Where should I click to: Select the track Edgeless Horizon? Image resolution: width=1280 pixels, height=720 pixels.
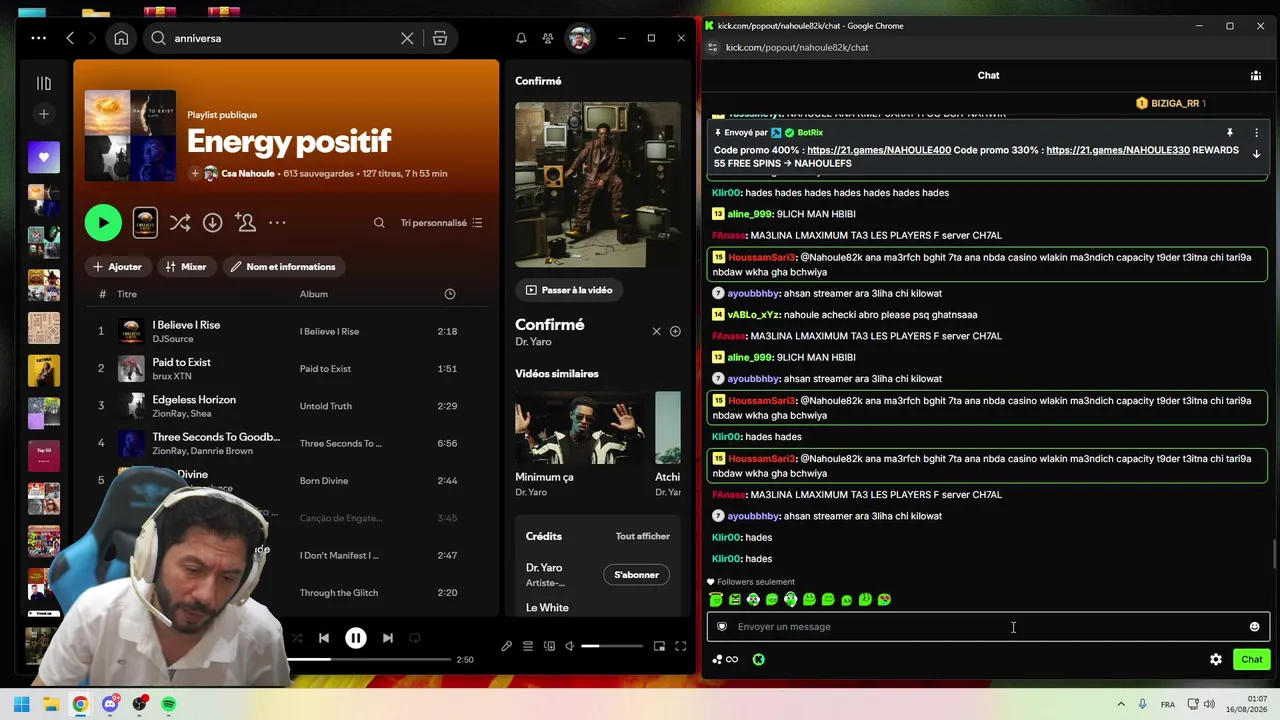tap(194, 399)
